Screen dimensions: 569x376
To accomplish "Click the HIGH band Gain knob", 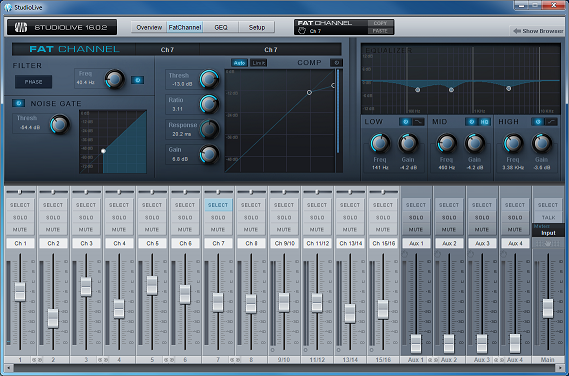I will point(541,143).
